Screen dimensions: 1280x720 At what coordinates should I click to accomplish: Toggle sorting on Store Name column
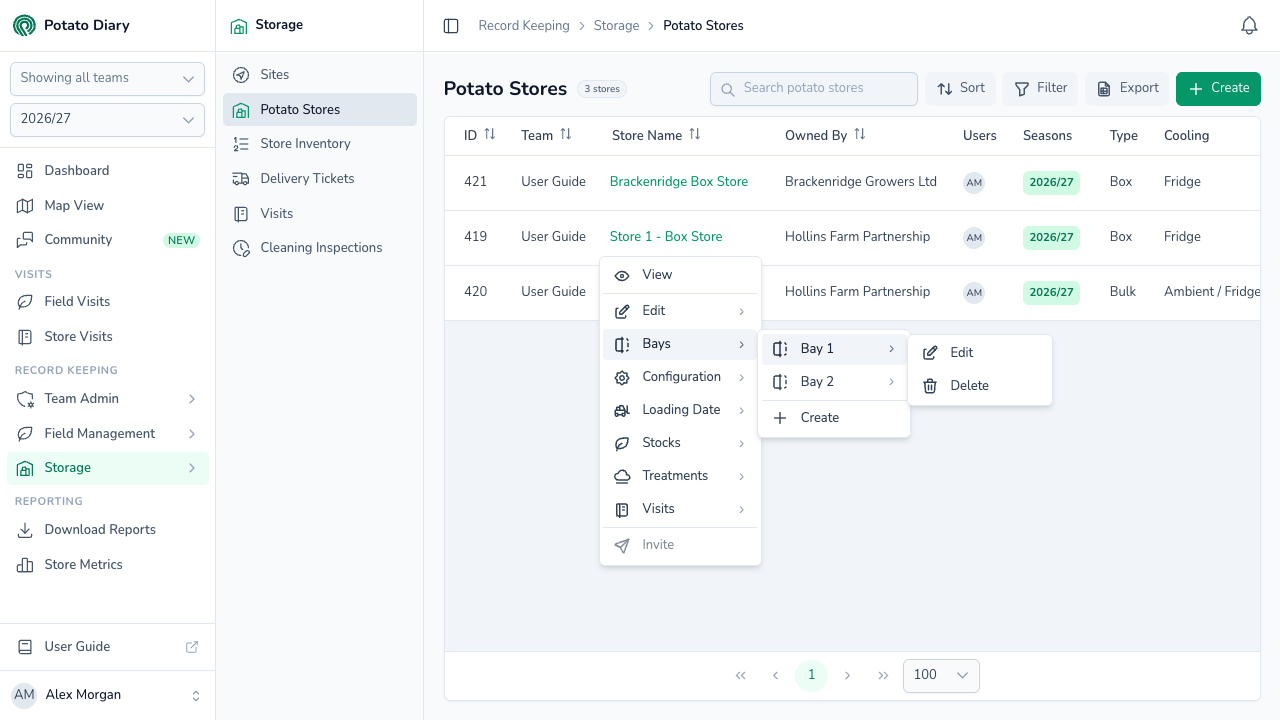point(695,134)
